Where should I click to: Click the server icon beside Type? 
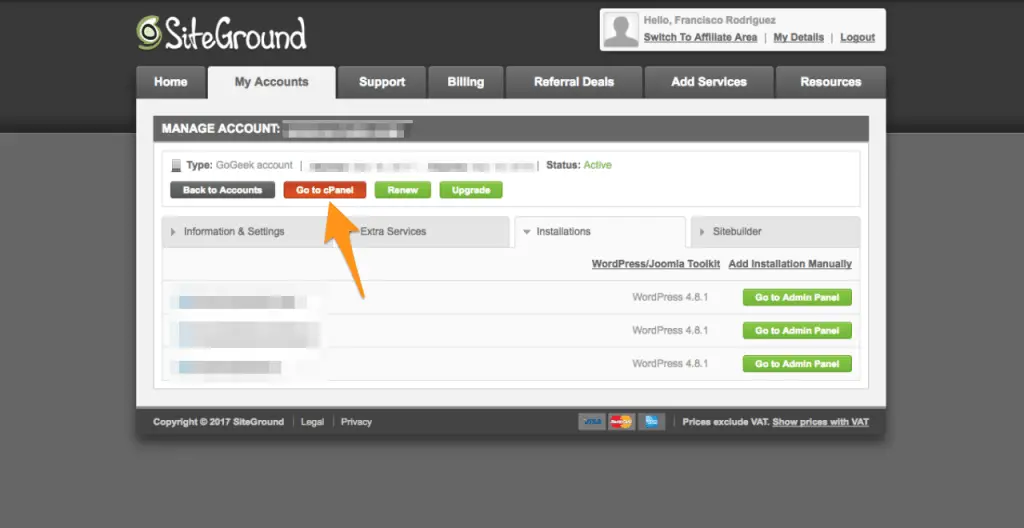[x=176, y=165]
